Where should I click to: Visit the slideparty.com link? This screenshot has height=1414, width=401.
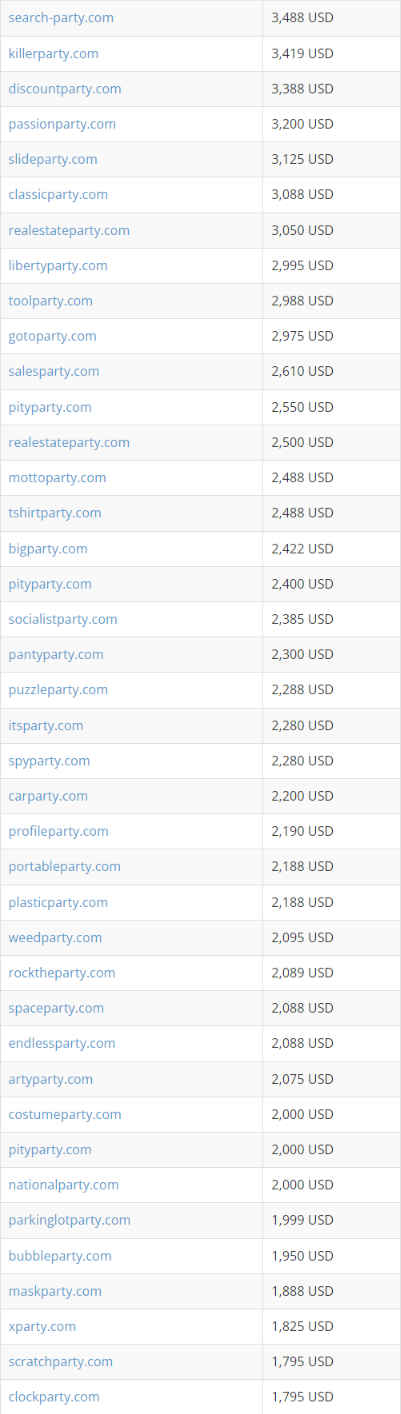click(53, 159)
